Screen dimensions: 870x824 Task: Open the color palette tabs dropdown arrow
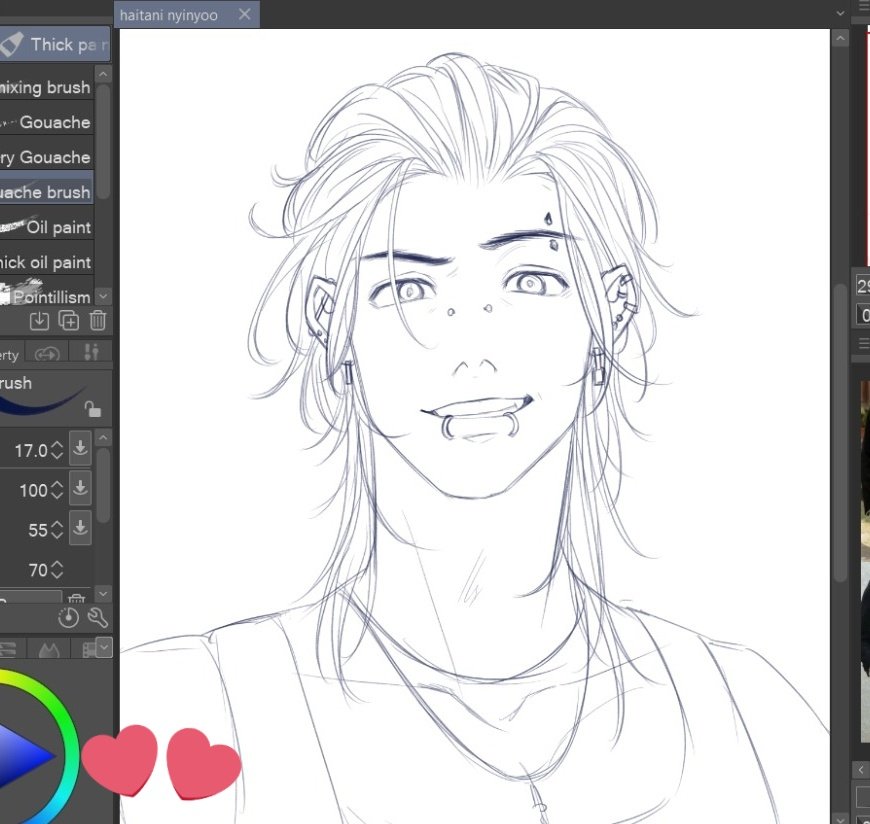click(104, 648)
